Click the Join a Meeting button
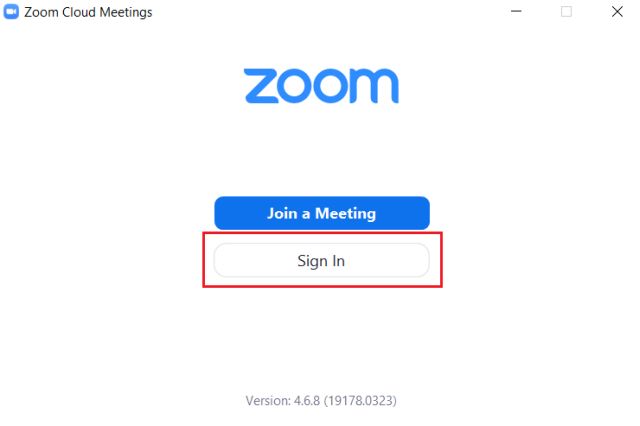The image size is (640, 426). [322, 213]
